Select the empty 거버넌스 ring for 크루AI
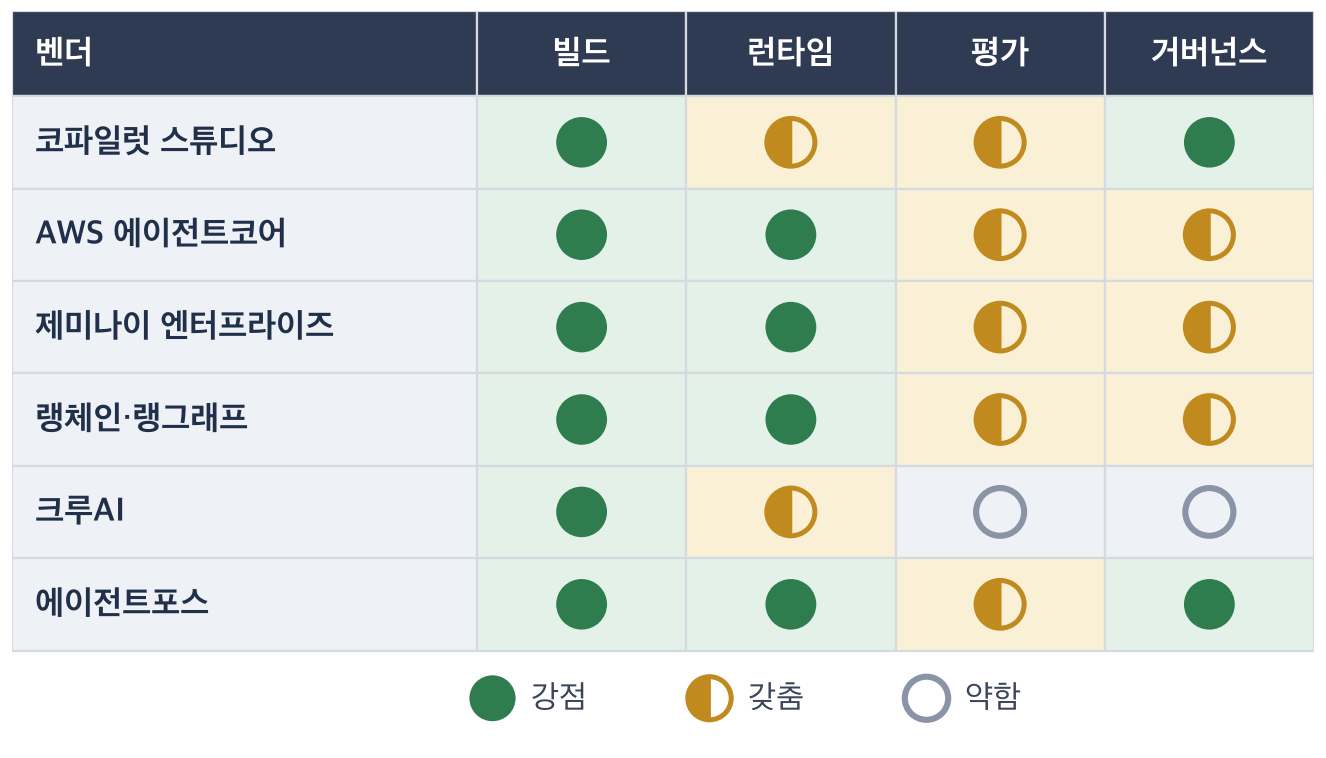This screenshot has height=758, width=1326. click(1209, 512)
